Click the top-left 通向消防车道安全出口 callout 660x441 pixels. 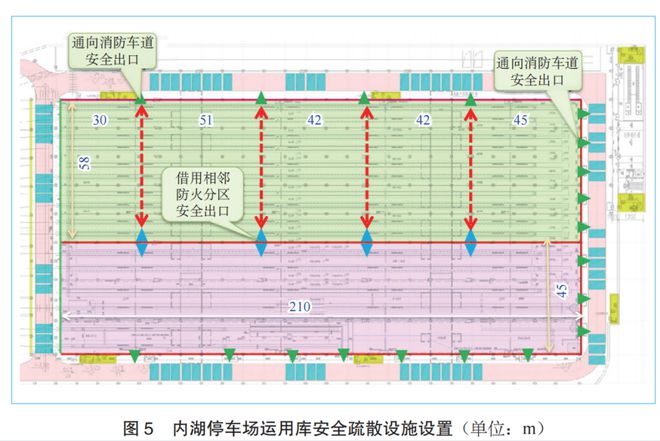pos(112,51)
